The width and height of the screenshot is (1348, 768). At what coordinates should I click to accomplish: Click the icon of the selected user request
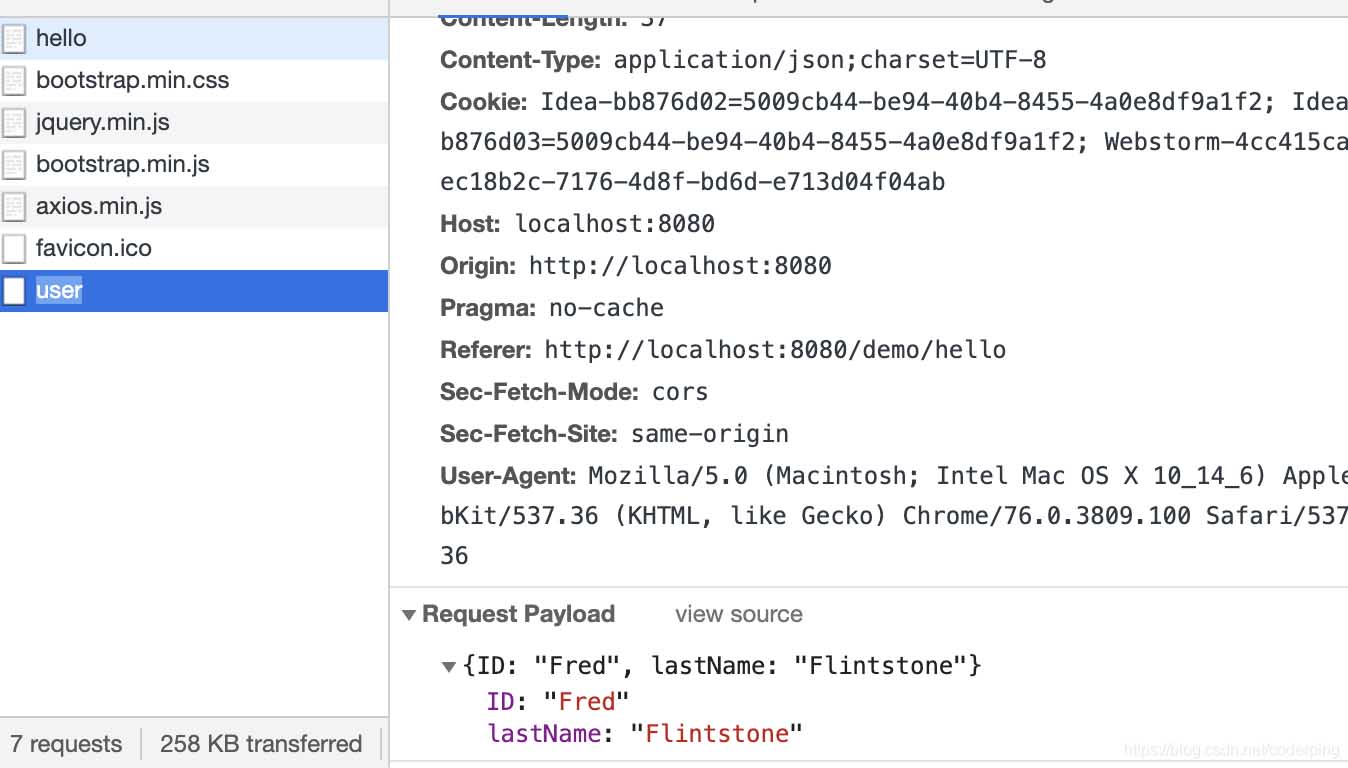coord(14,291)
